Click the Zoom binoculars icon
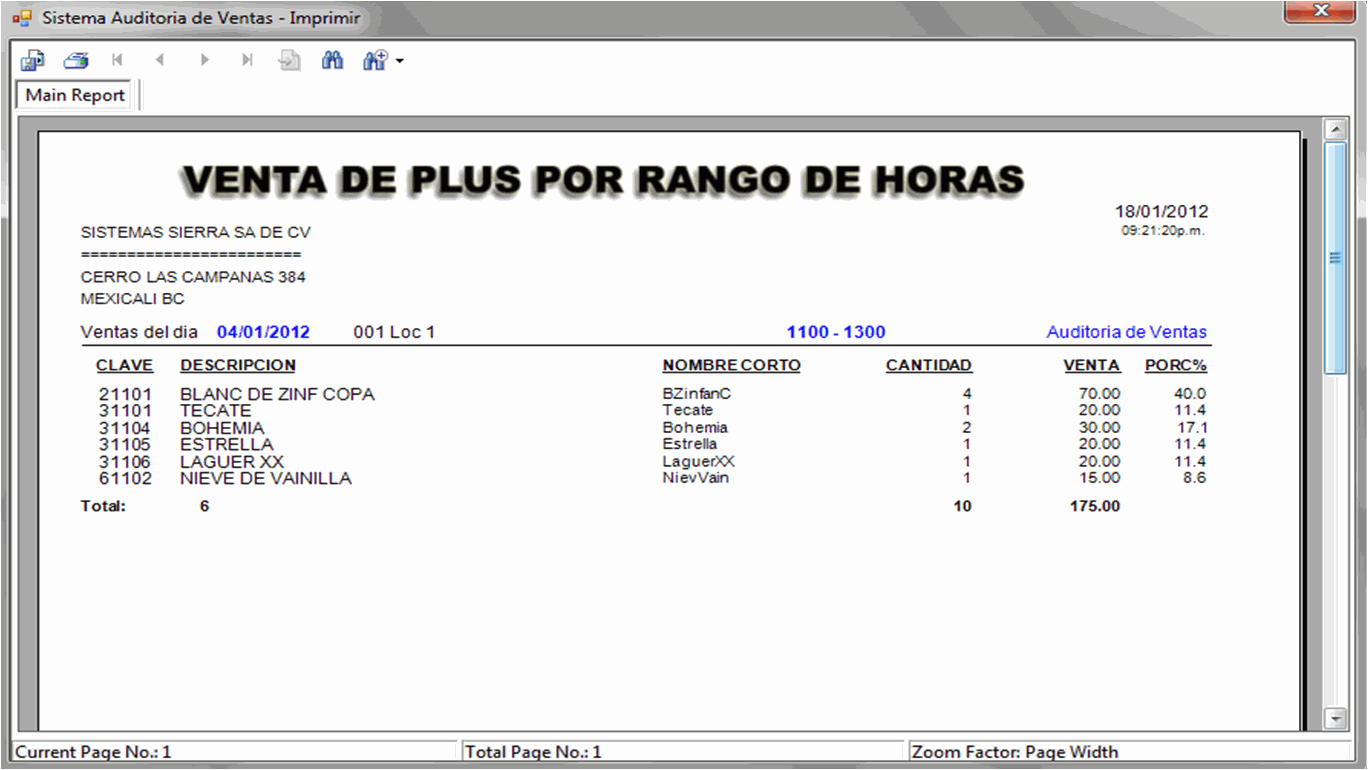Image resolution: width=1368 pixels, height=770 pixels. 375,61
